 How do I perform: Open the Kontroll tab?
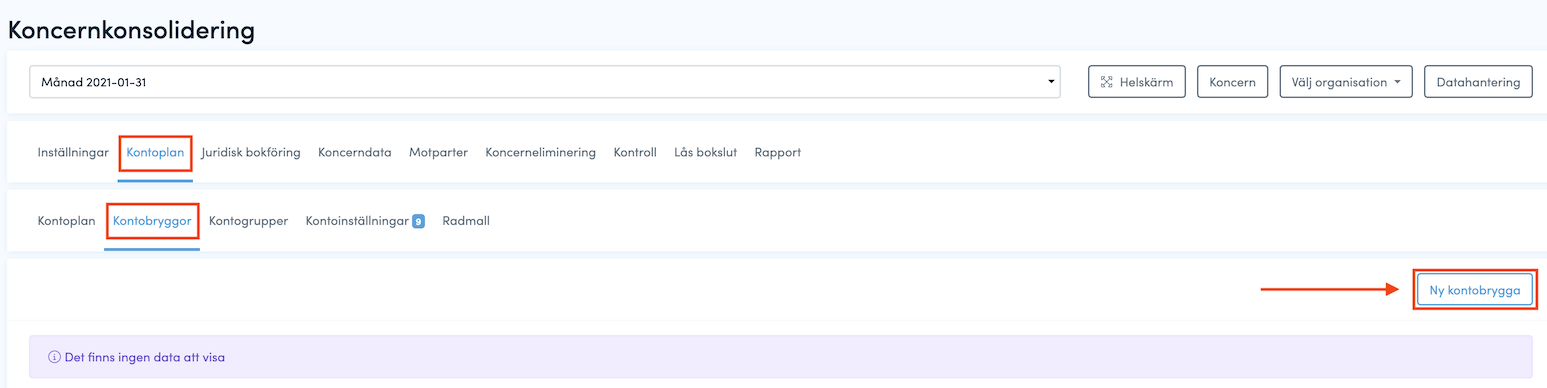(x=635, y=153)
